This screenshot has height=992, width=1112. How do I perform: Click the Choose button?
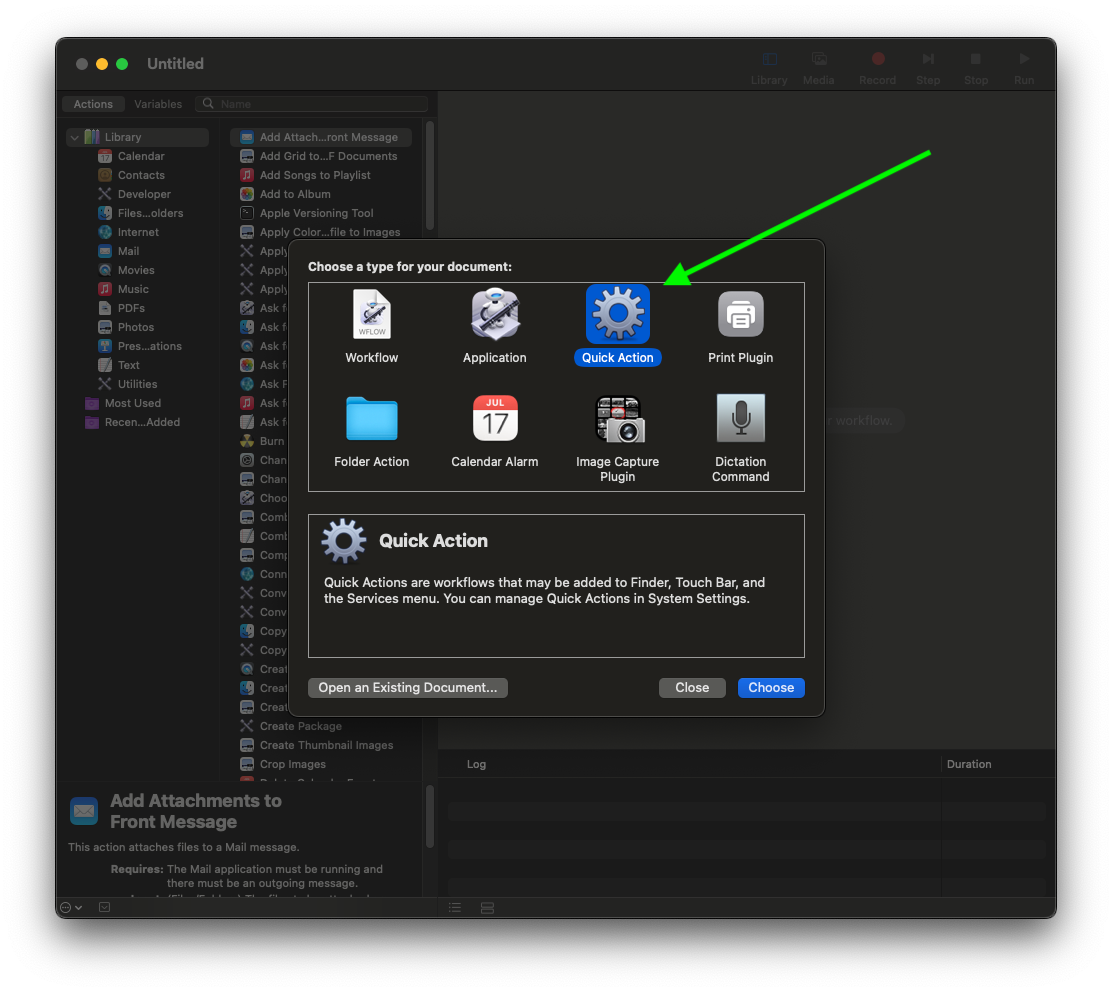tap(770, 687)
